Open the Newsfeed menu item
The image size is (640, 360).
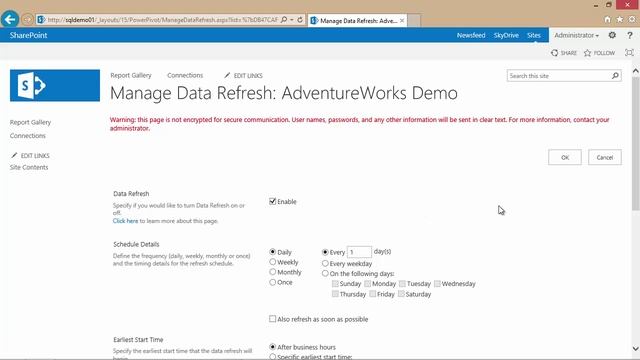point(471,35)
